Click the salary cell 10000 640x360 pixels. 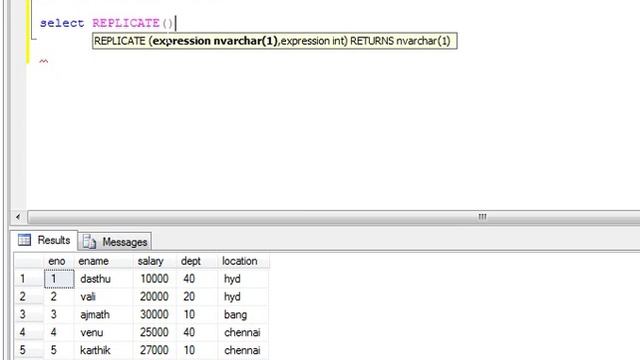point(155,279)
